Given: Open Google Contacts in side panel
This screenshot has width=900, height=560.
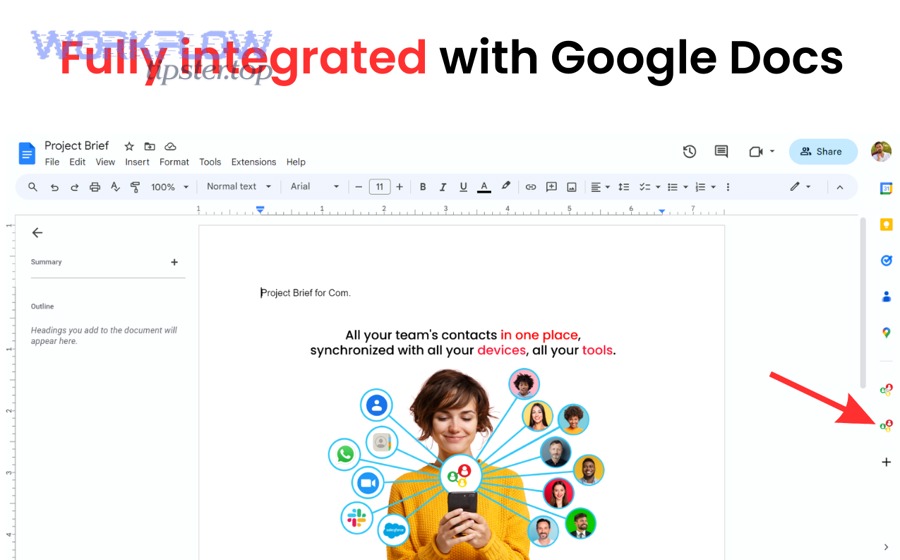Looking at the screenshot, I should click(886, 297).
